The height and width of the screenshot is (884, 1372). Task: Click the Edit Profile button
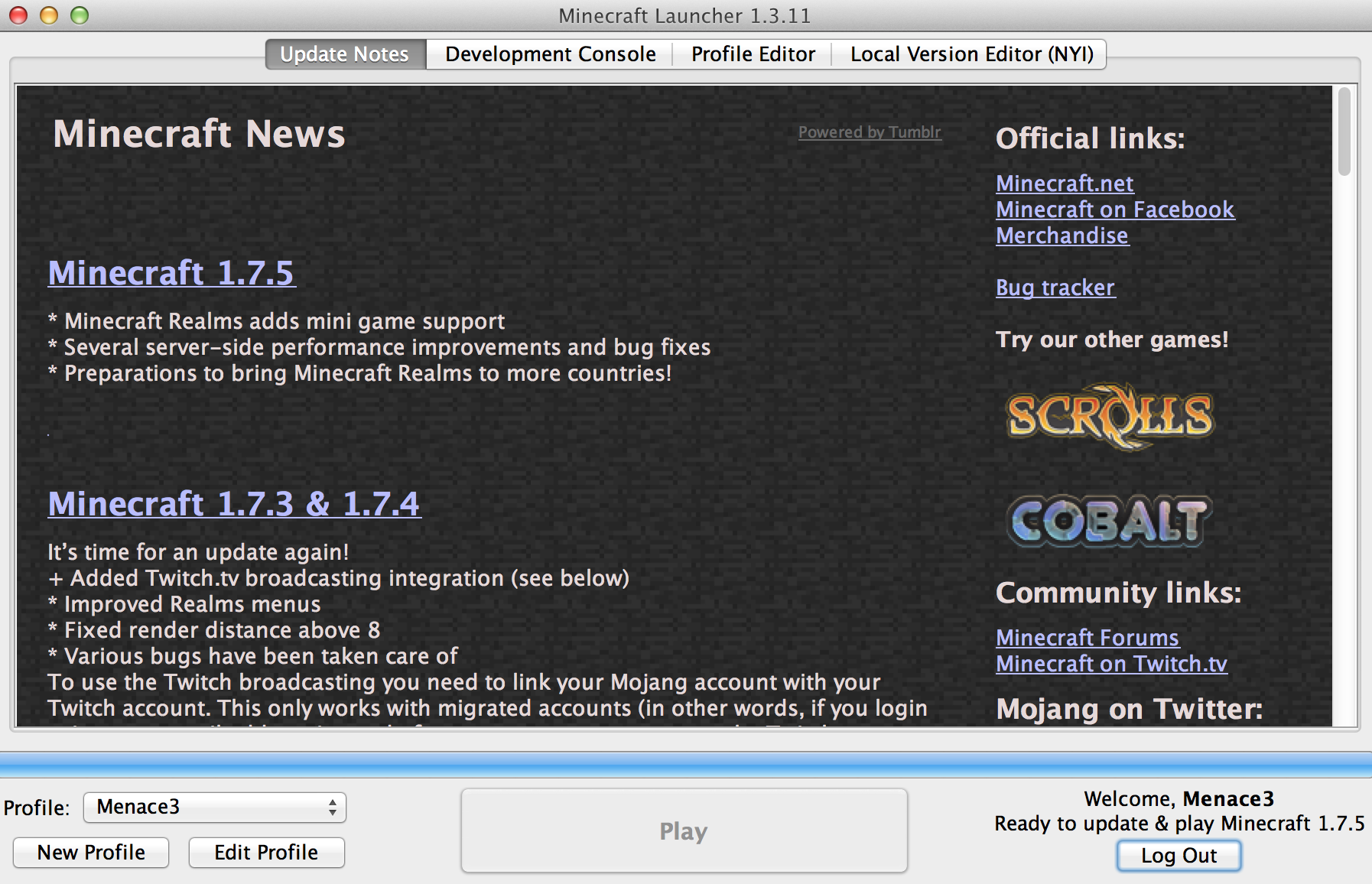tap(266, 853)
